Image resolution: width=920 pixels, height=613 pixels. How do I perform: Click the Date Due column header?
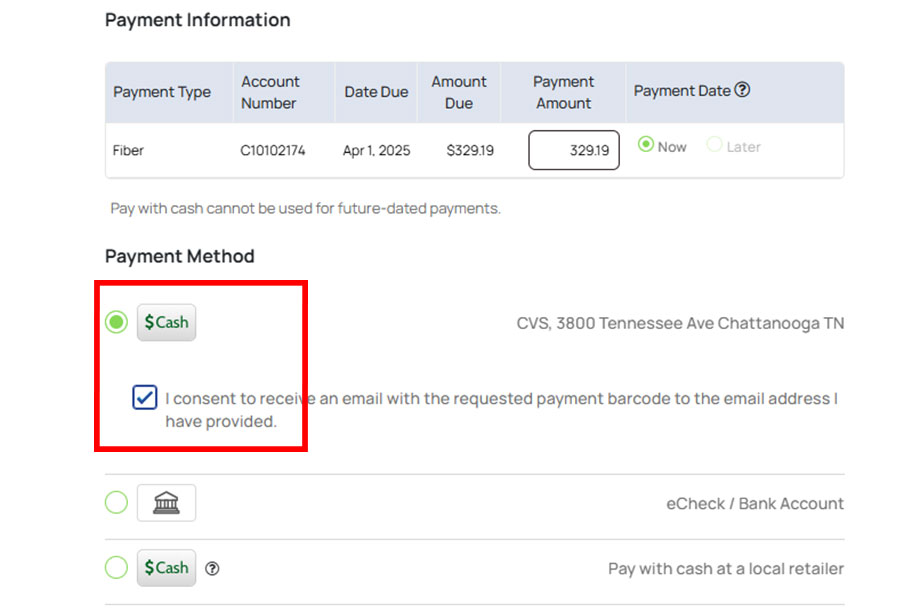tap(376, 92)
